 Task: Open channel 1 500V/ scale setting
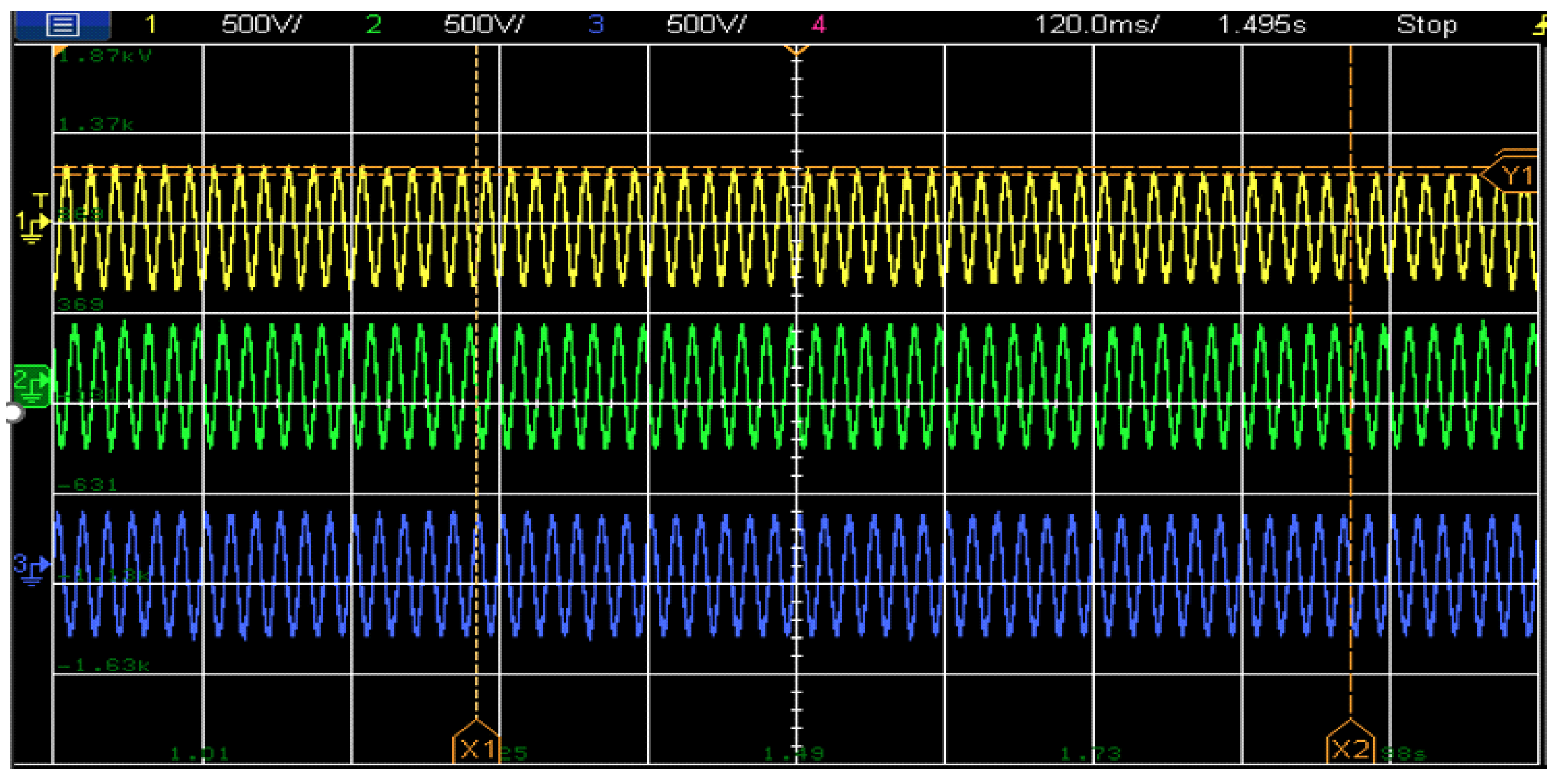click(x=261, y=24)
